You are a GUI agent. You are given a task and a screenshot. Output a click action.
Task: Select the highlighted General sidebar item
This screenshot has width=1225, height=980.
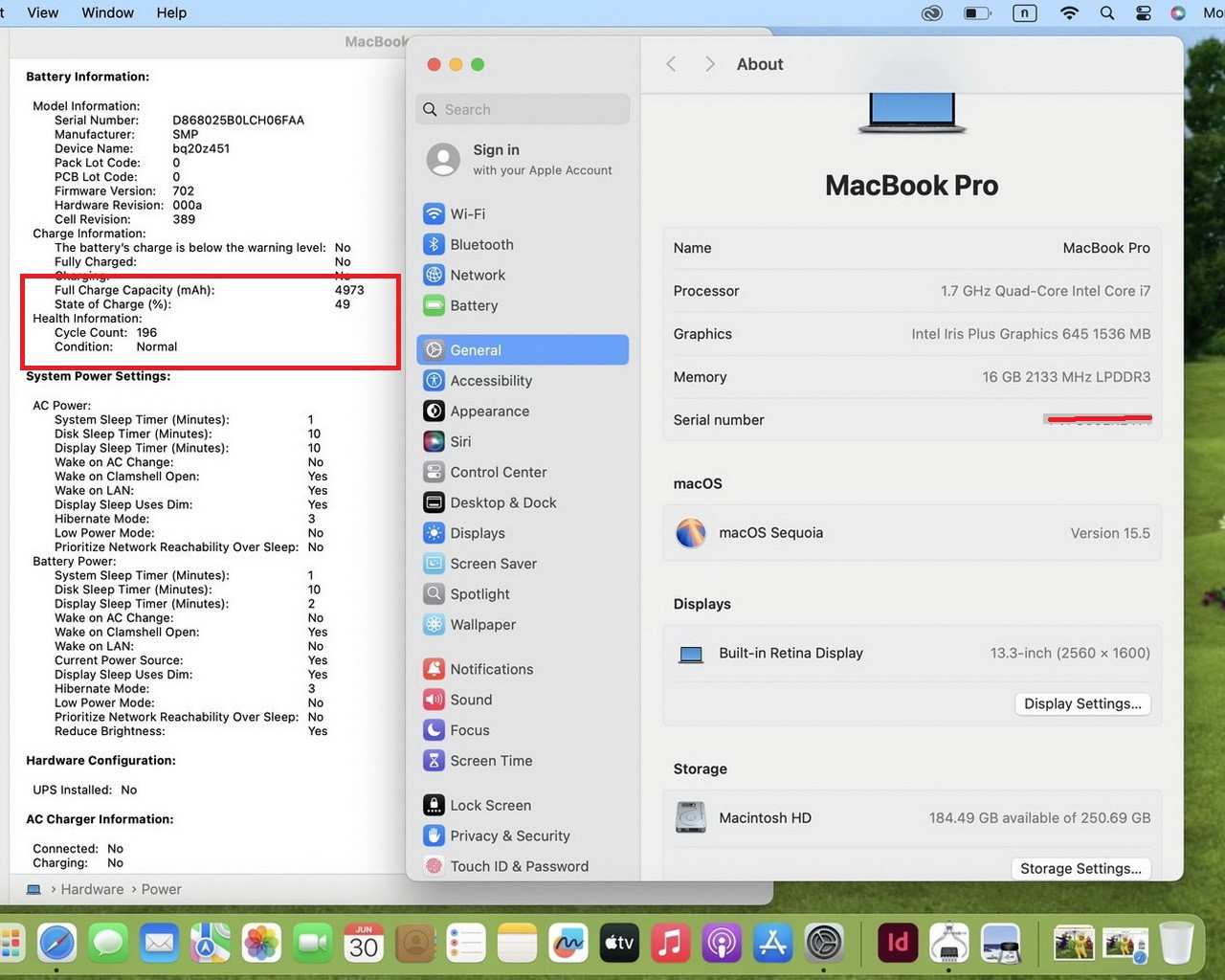[x=523, y=350]
